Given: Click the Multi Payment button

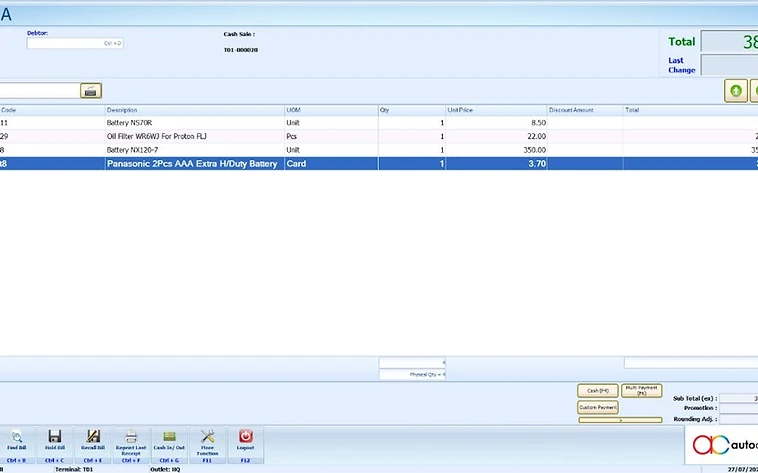Looking at the screenshot, I should [641, 390].
